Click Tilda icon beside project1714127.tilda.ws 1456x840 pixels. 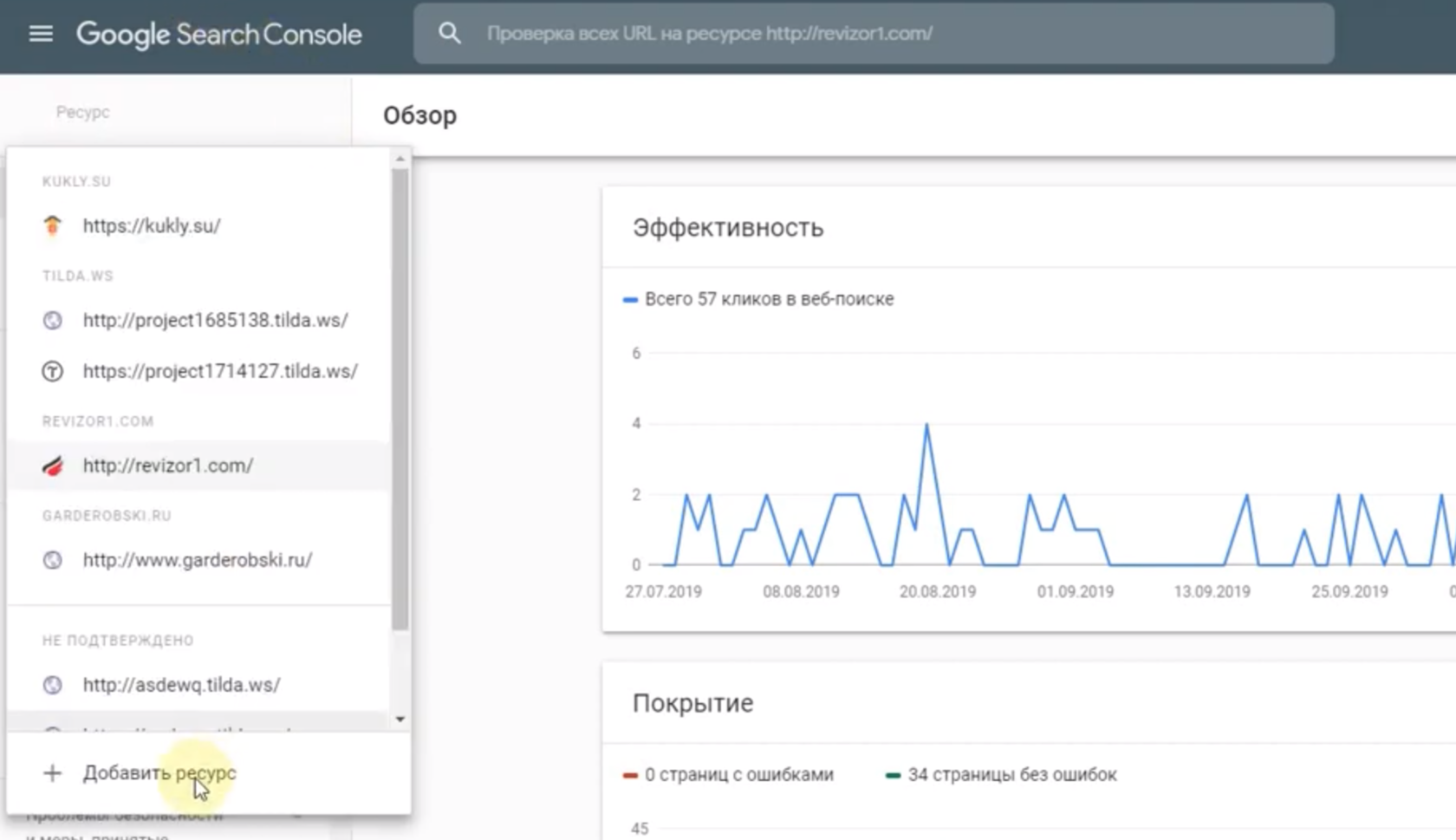point(53,371)
